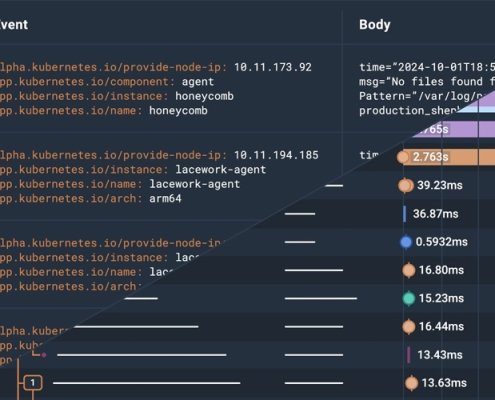Click the body line starting time="2024-10-01T18
The width and height of the screenshot is (495, 400).
[427, 67]
